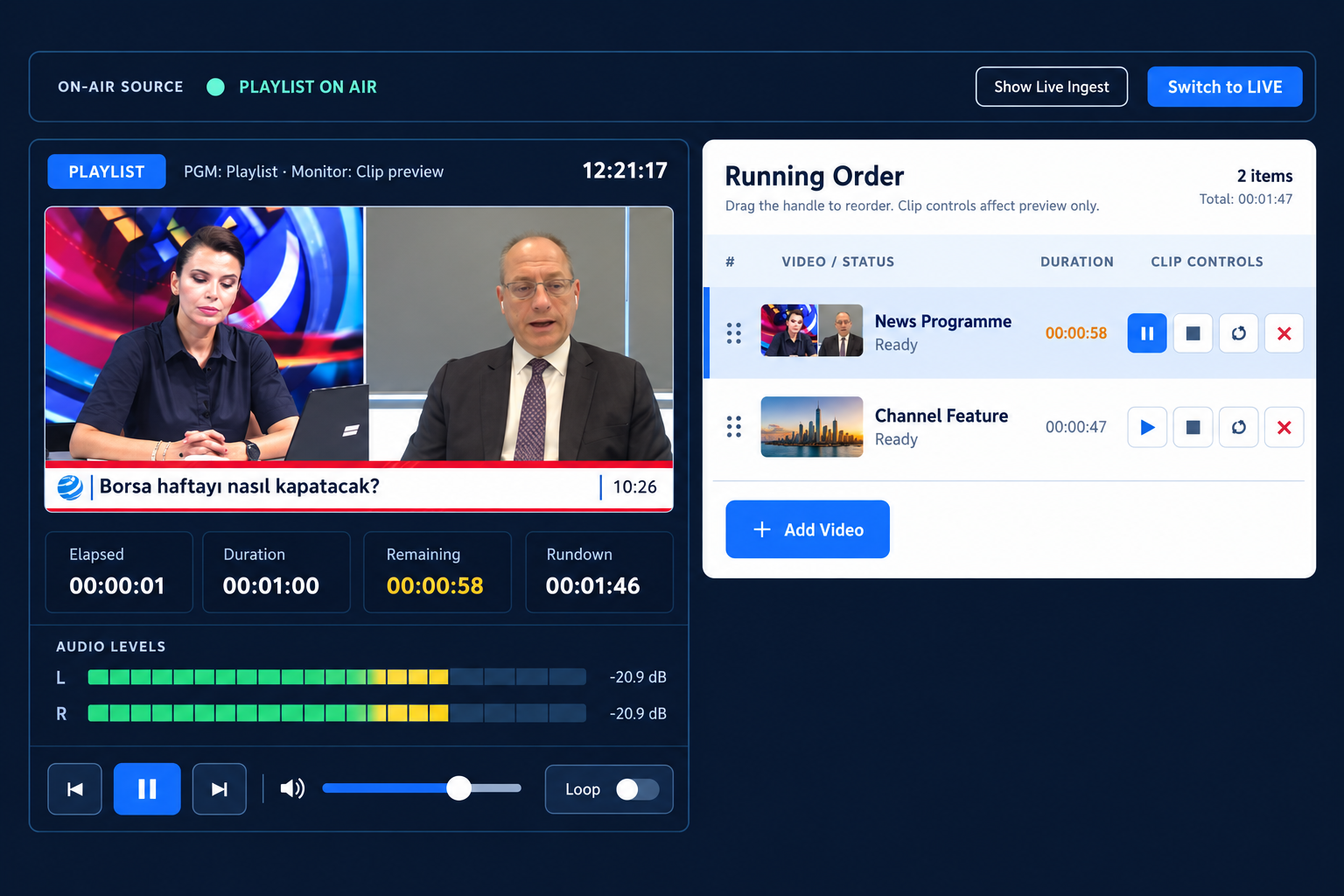Click the Running Order heading
Screen dimensions: 1344x896
[x=814, y=177]
